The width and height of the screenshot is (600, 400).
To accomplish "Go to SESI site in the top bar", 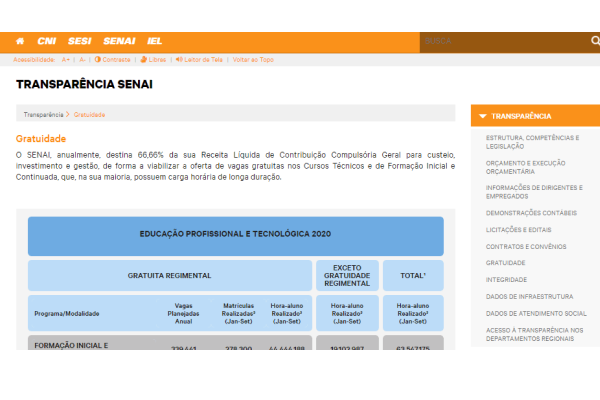I will point(80,41).
